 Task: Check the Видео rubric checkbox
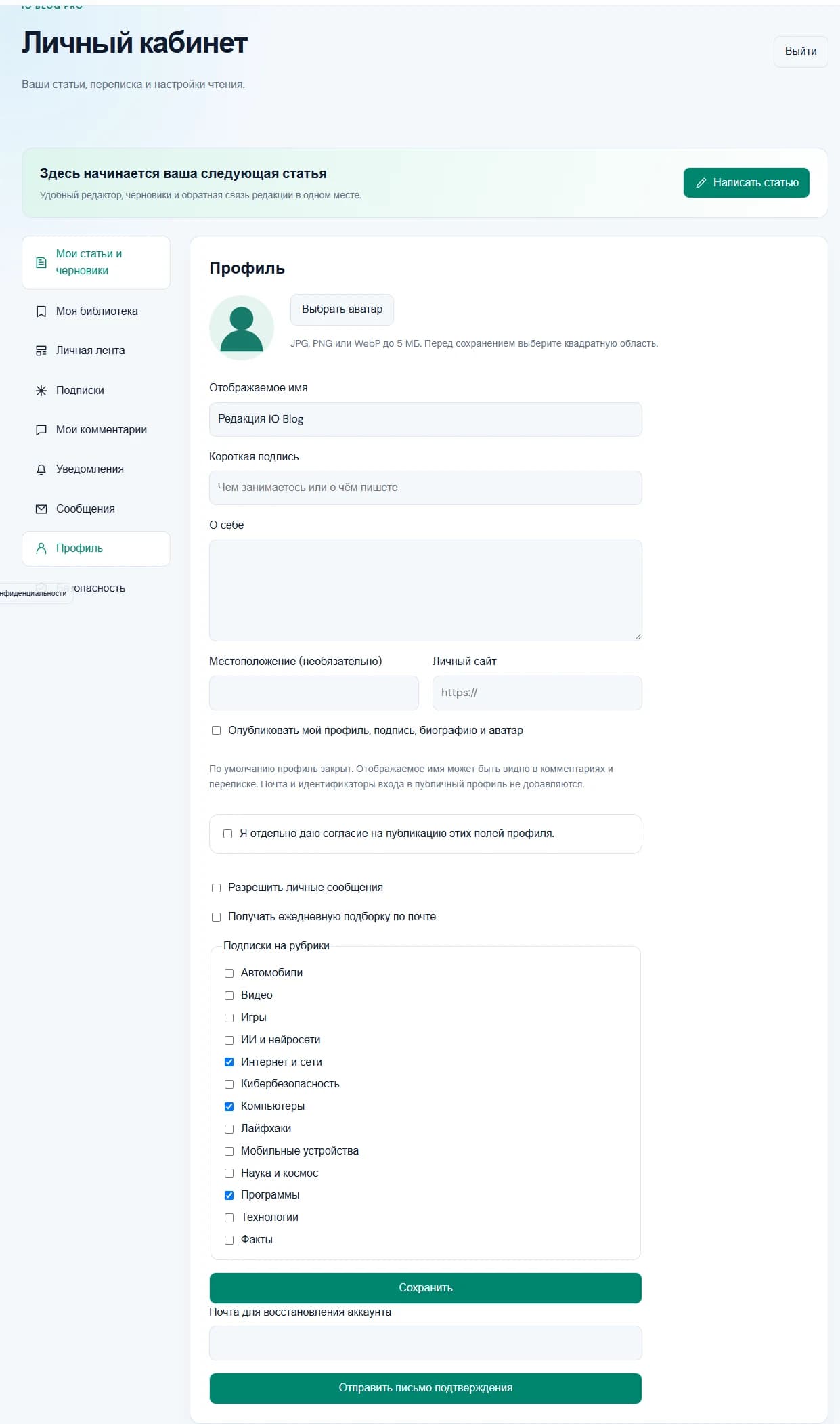[x=229, y=995]
